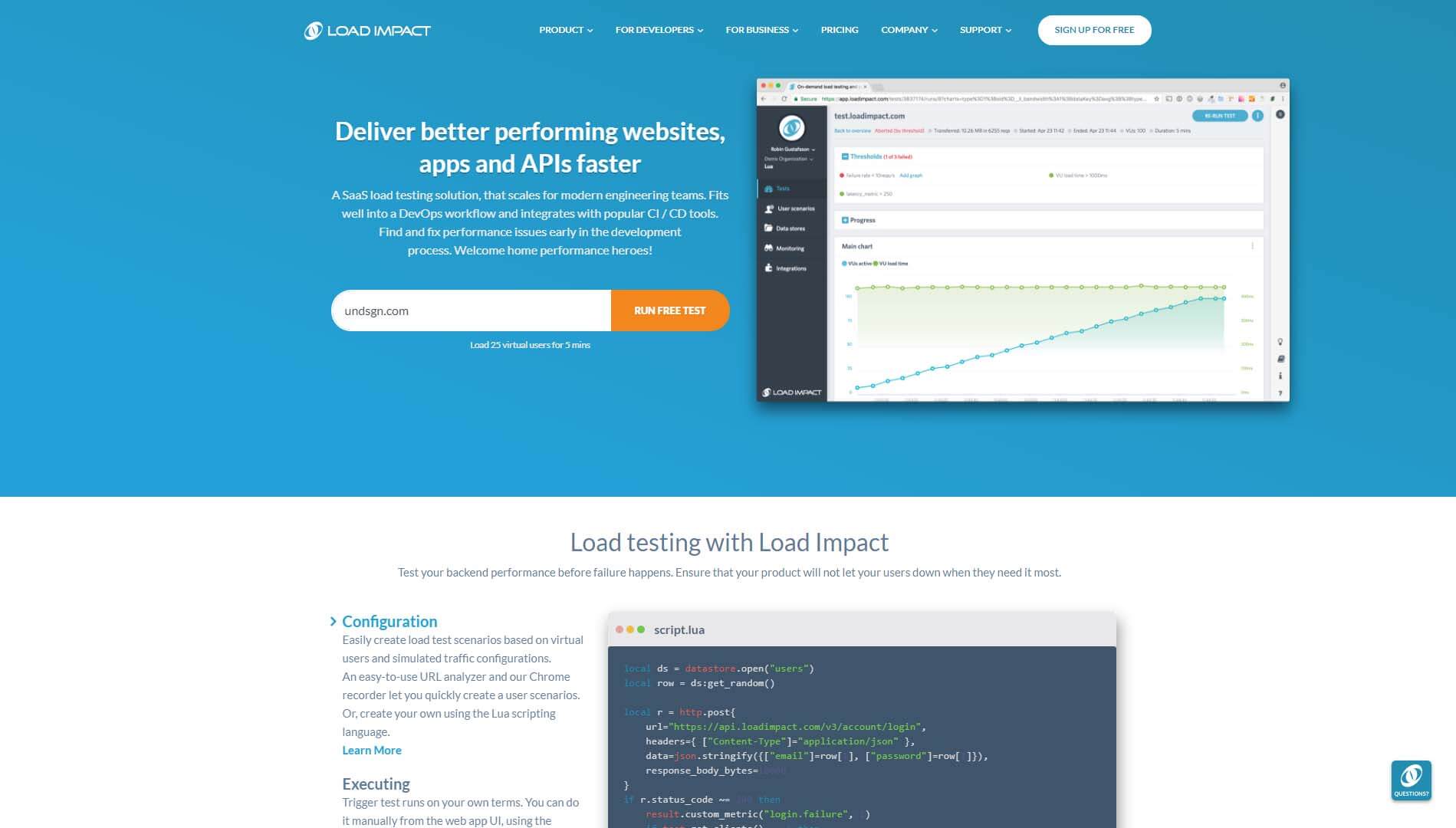Click the Load Impact logo in header
This screenshot has width=1456, height=828.
[x=367, y=31]
